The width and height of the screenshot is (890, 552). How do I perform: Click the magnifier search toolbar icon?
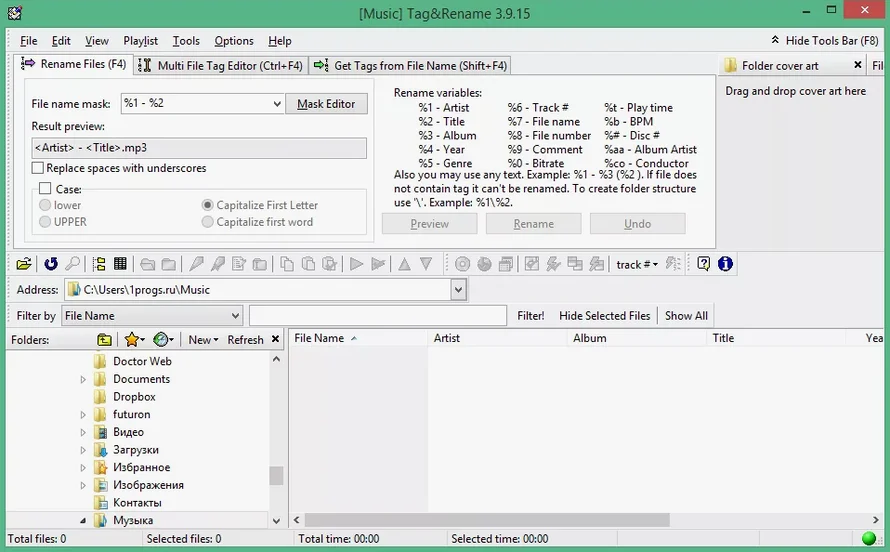click(72, 264)
